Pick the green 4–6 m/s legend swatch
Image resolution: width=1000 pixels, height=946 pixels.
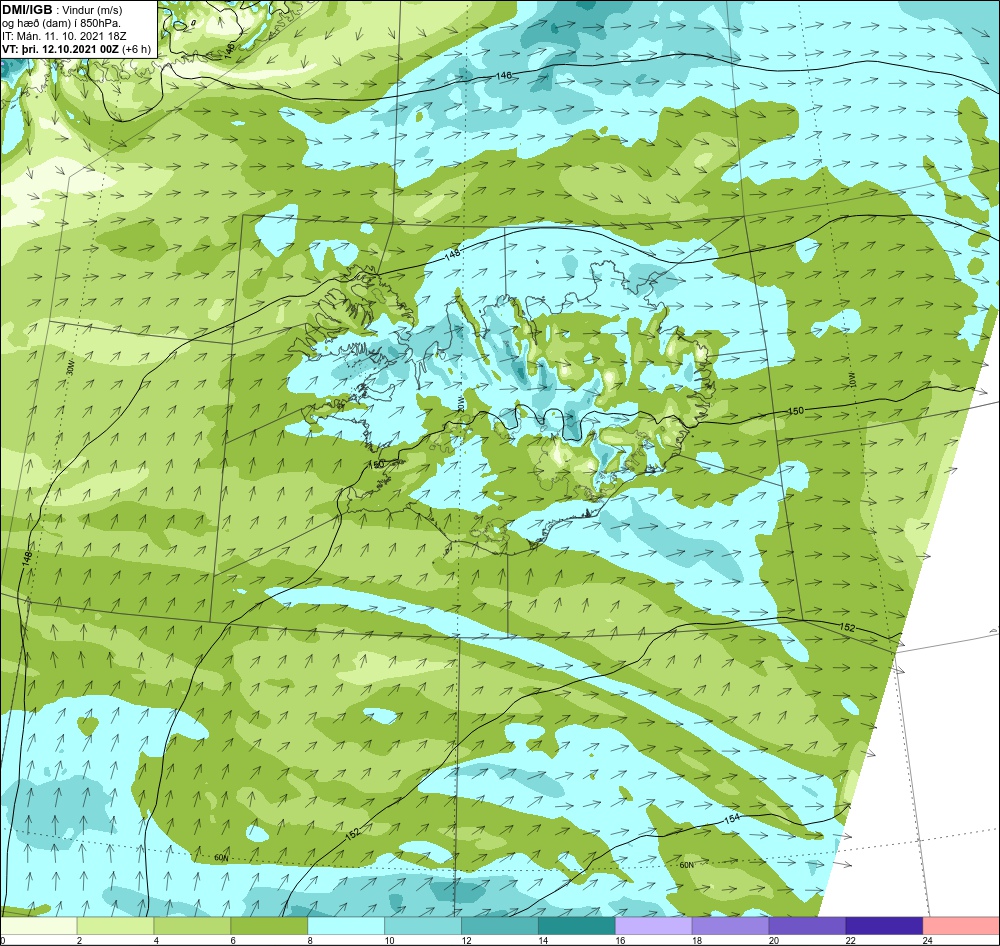click(192, 926)
